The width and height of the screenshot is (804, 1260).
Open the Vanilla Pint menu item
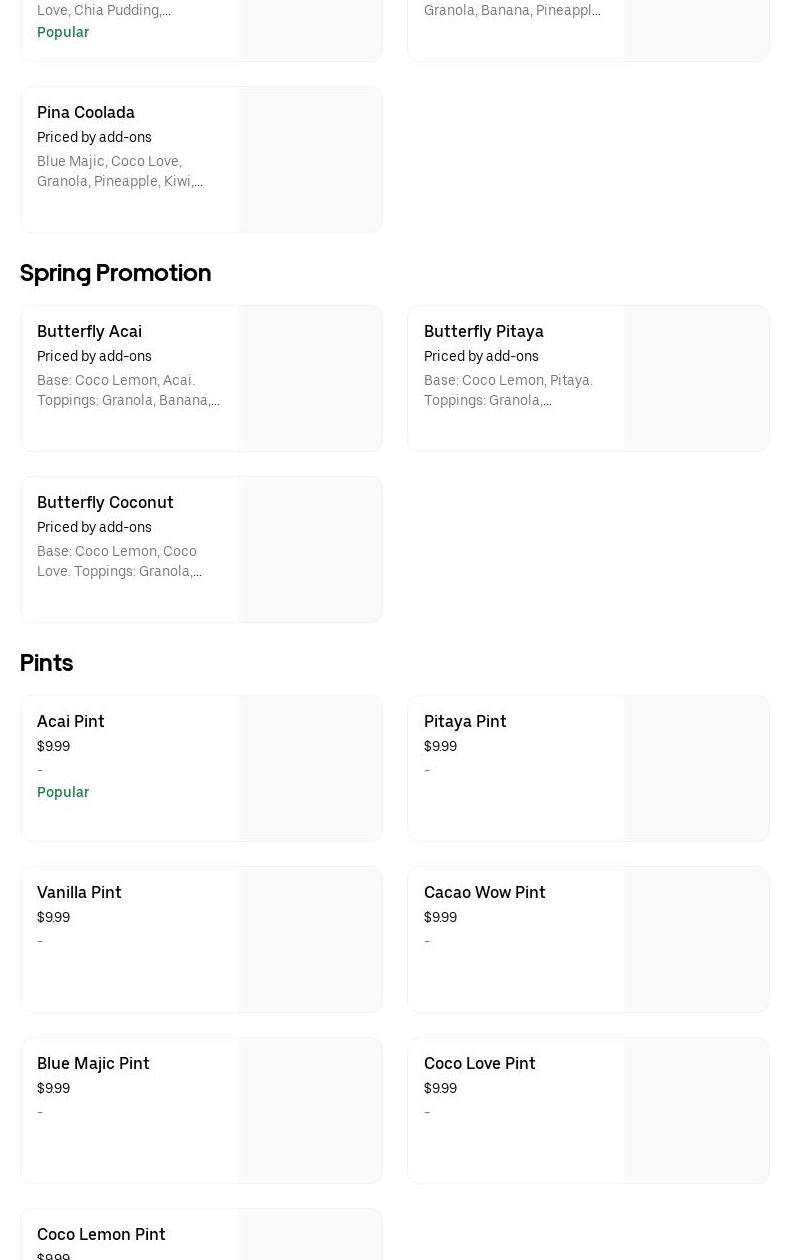pyautogui.click(x=79, y=892)
